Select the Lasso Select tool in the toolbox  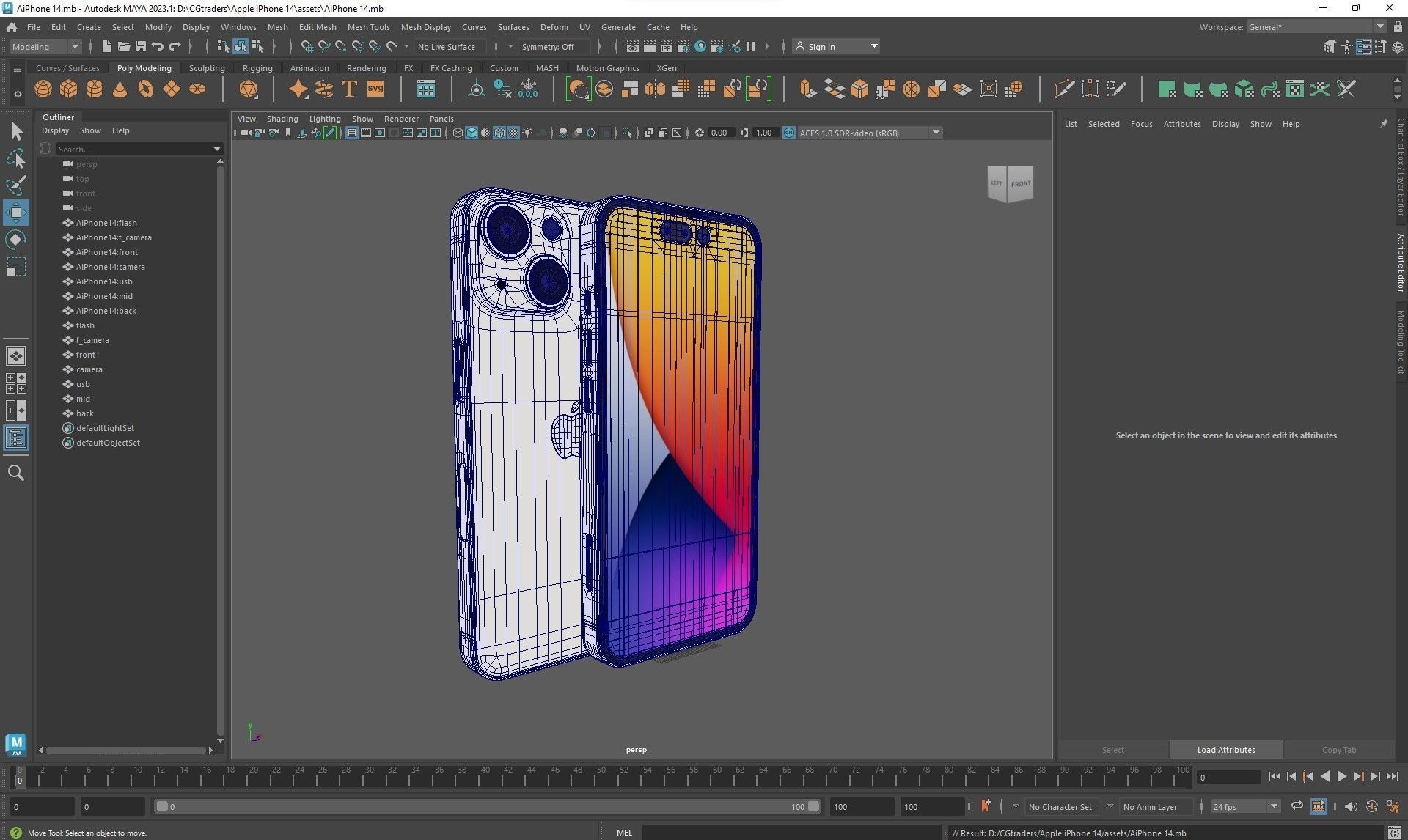click(16, 158)
